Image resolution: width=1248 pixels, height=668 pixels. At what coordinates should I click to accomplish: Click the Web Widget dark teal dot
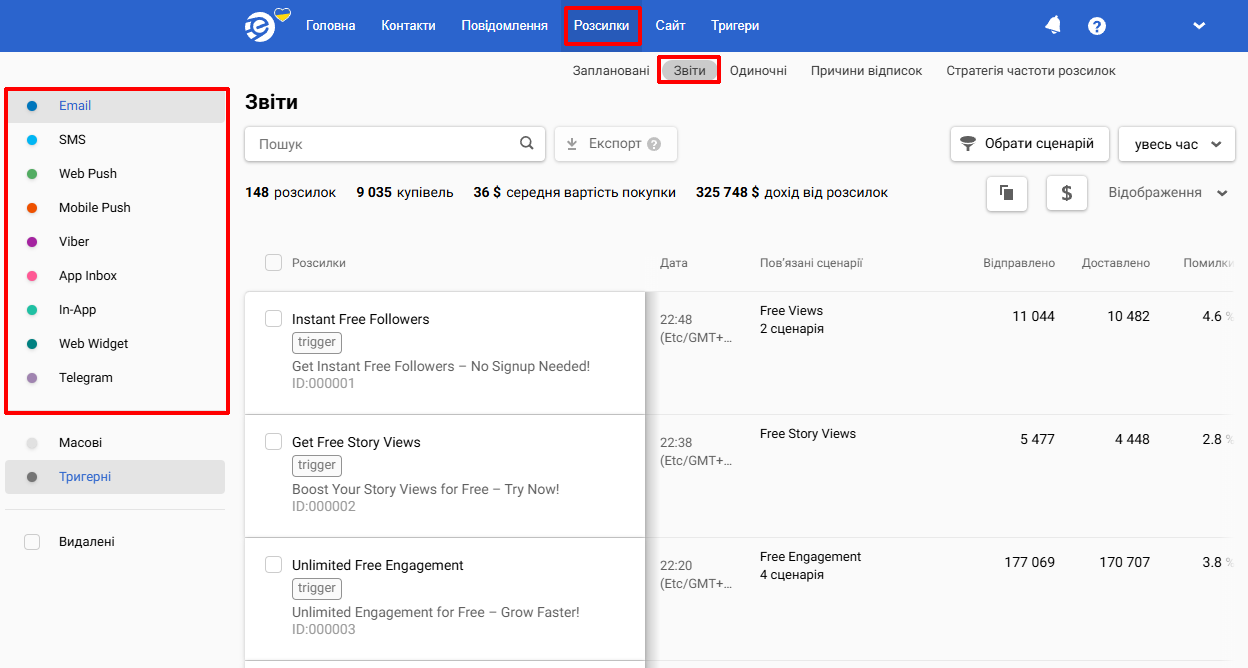(32, 344)
